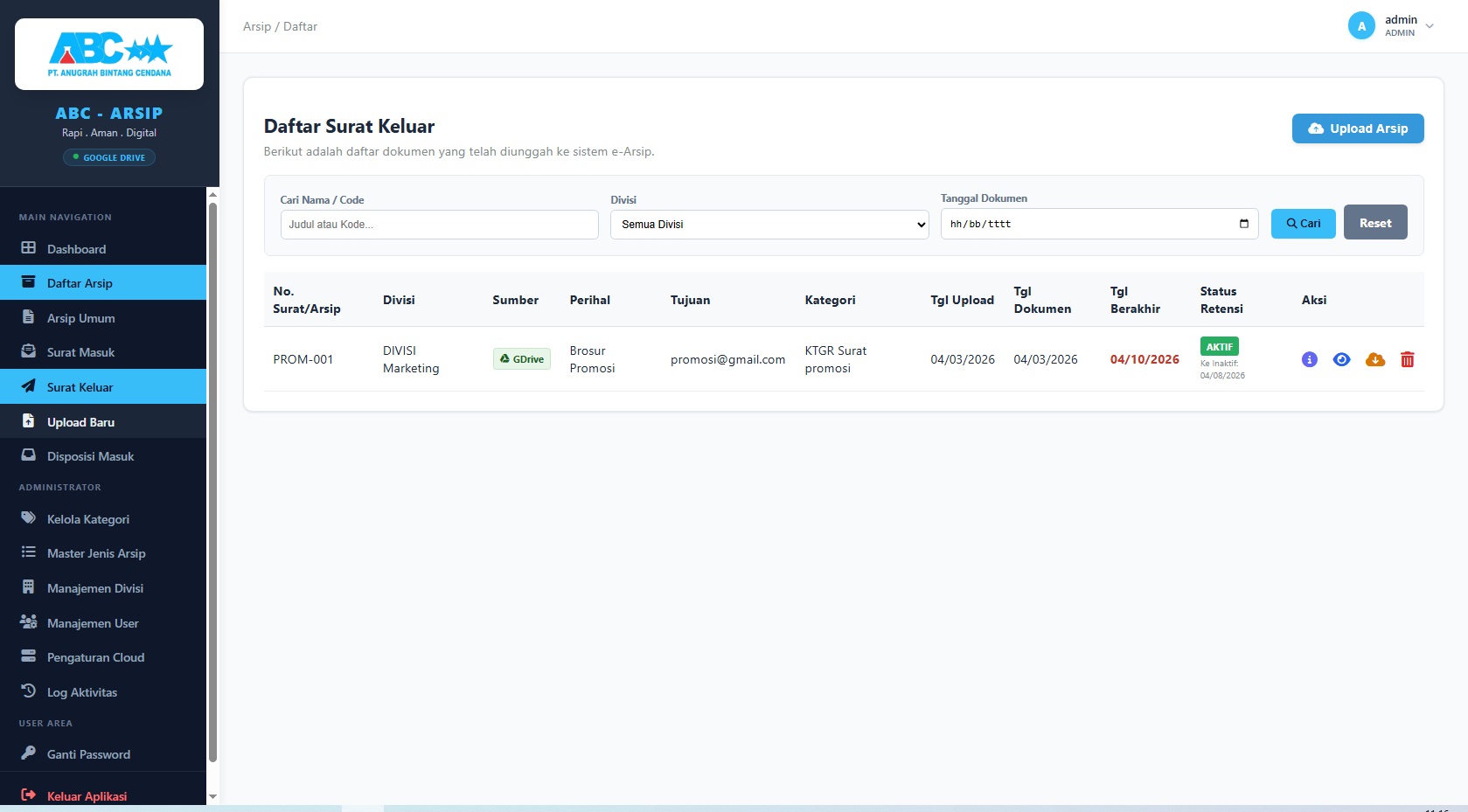This screenshot has width=1468, height=812.
Task: Open Surat Masuk in sidebar
Action: pos(103,351)
